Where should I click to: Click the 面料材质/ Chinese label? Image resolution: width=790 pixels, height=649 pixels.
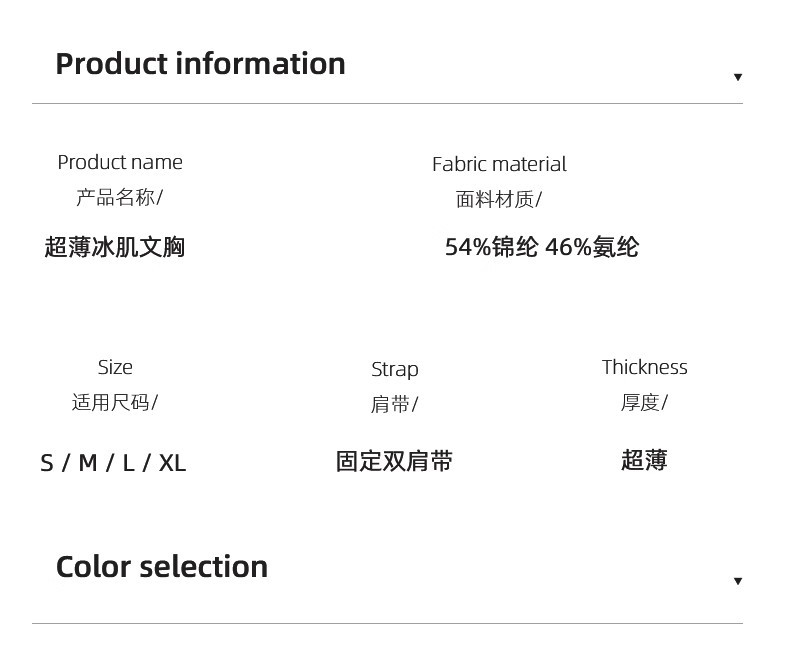click(x=498, y=199)
